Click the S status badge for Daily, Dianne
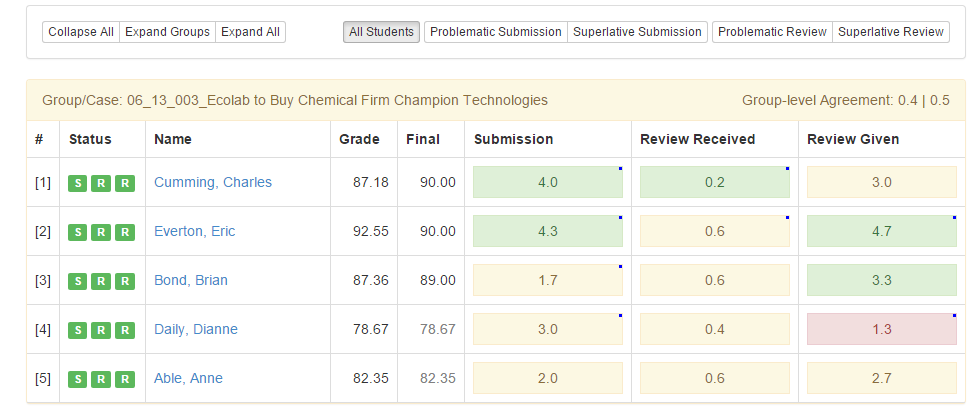 [x=77, y=330]
